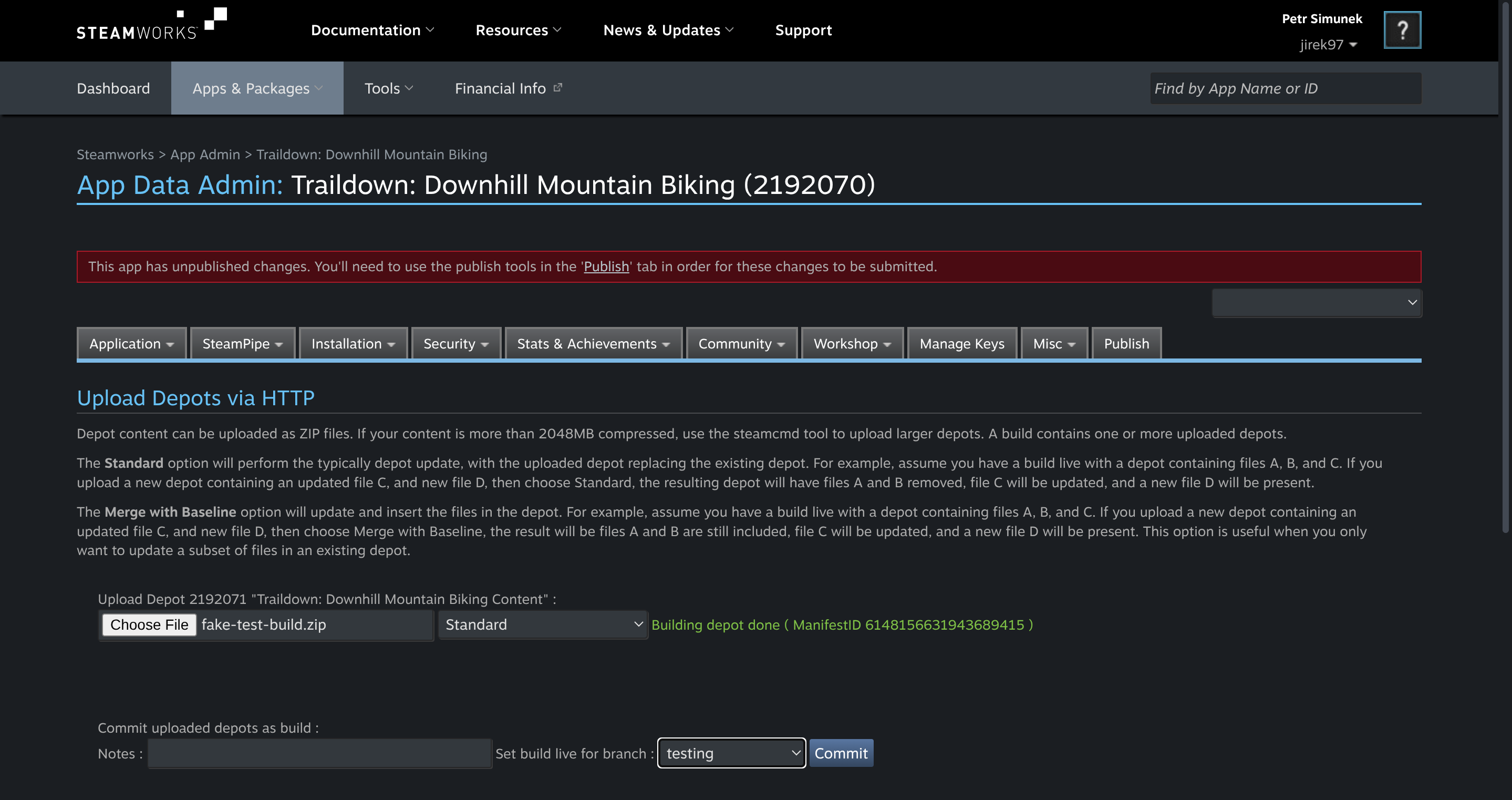Open the Community tab menu

741,344
